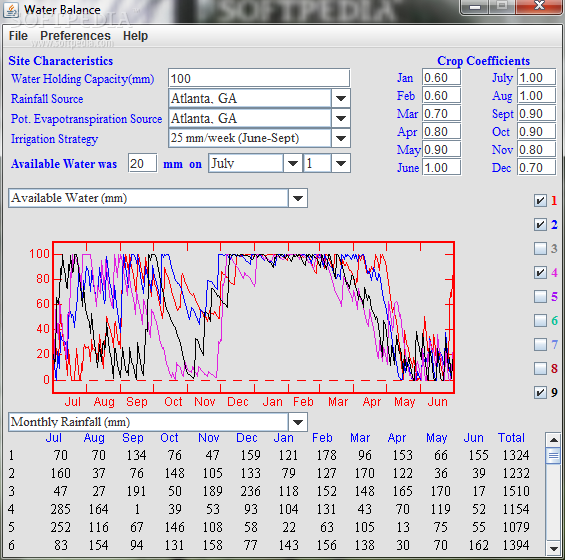Click the May crop coefficient field
Viewport: 565px width, 560px height.
pyautogui.click(x=441, y=150)
